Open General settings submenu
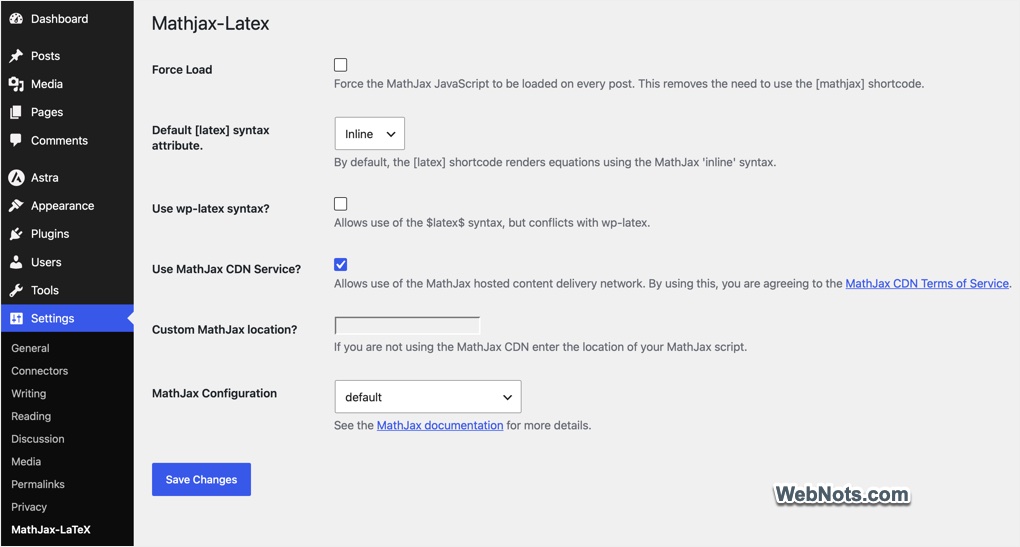The height and width of the screenshot is (547, 1020). click(x=30, y=348)
